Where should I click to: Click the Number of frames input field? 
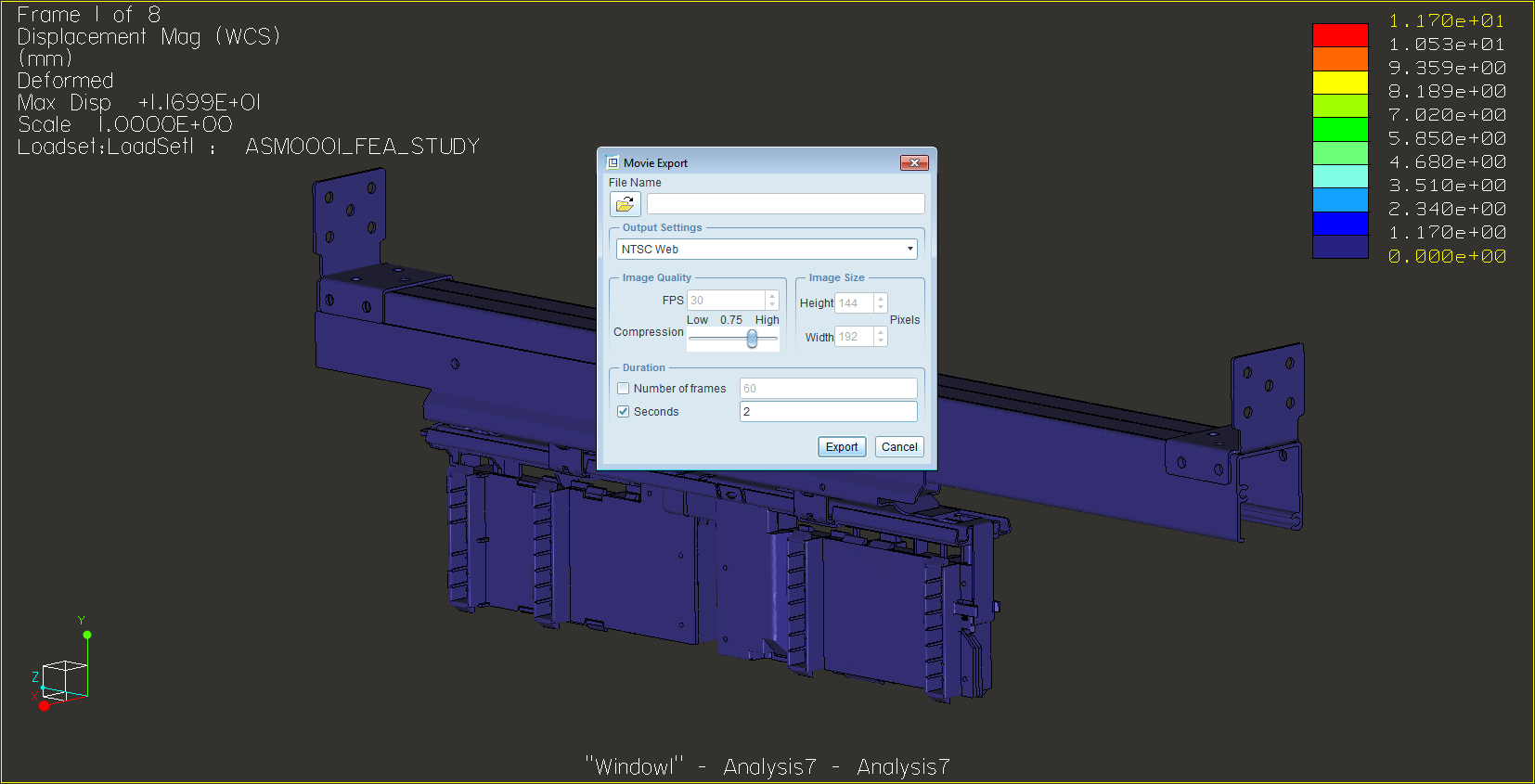(828, 388)
